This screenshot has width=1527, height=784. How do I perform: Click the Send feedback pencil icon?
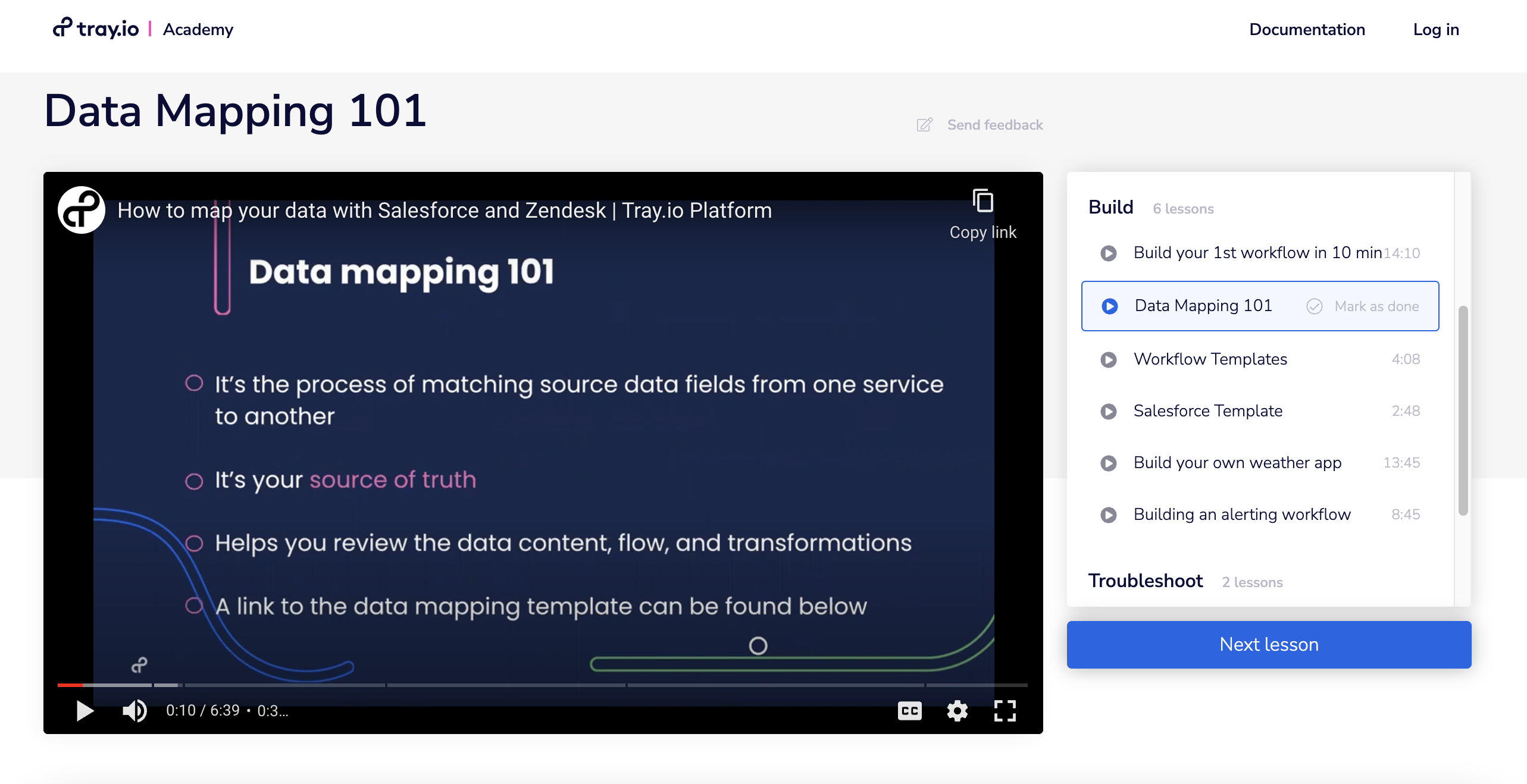click(x=924, y=125)
